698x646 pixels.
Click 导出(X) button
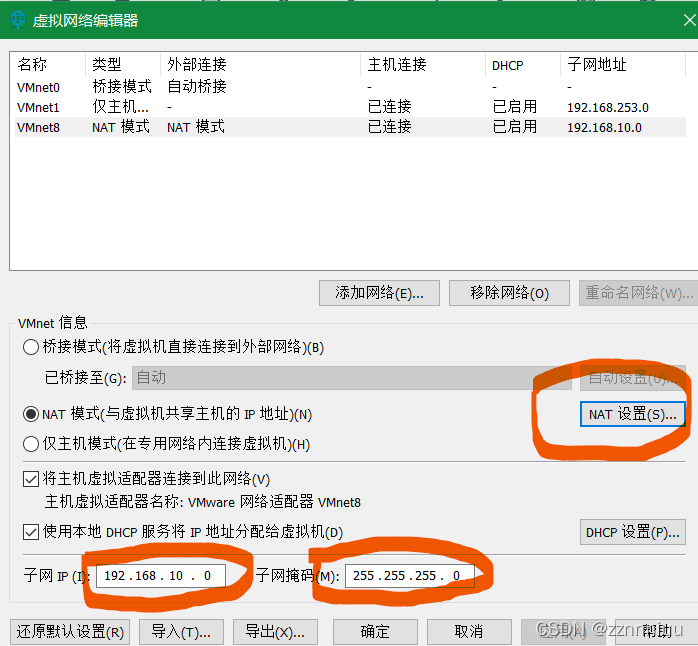(x=275, y=632)
